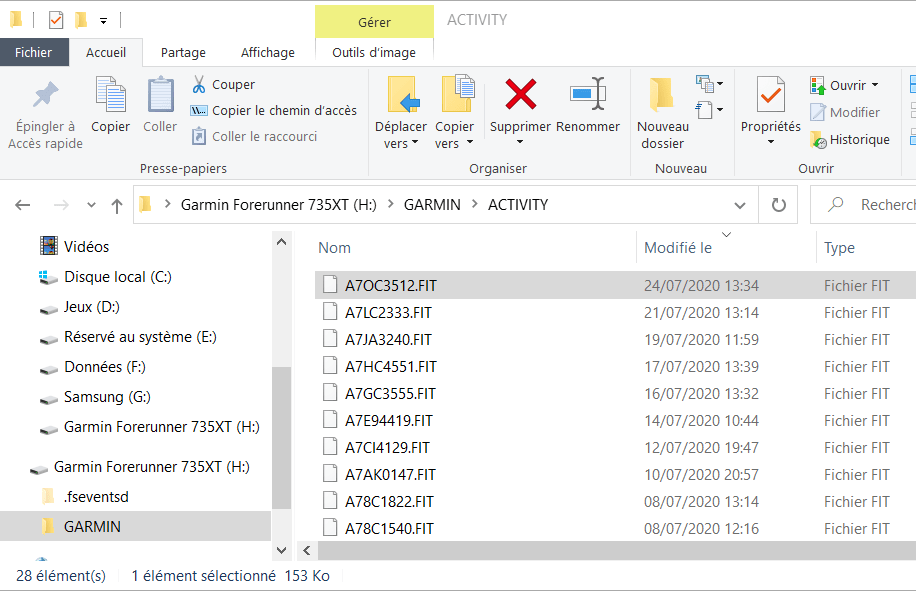This screenshot has height=591, width=916.
Task: Click the Supprimer red X icon
Action: tap(520, 95)
